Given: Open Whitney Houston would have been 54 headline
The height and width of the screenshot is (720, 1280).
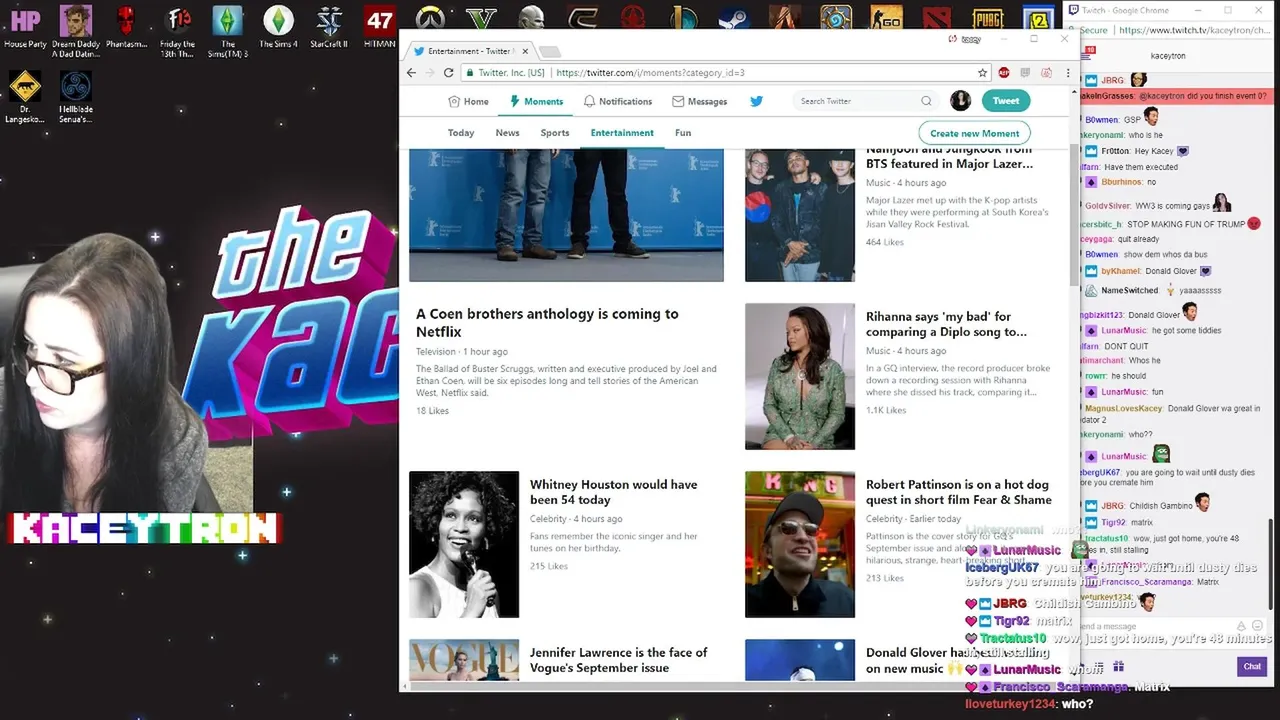Looking at the screenshot, I should click(x=613, y=492).
